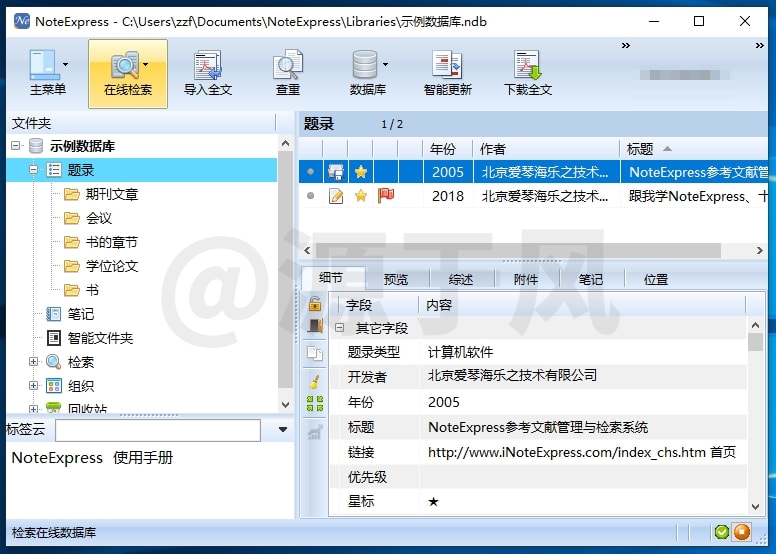Sort records by 年份 column header
This screenshot has height=554, width=776.
(x=447, y=149)
